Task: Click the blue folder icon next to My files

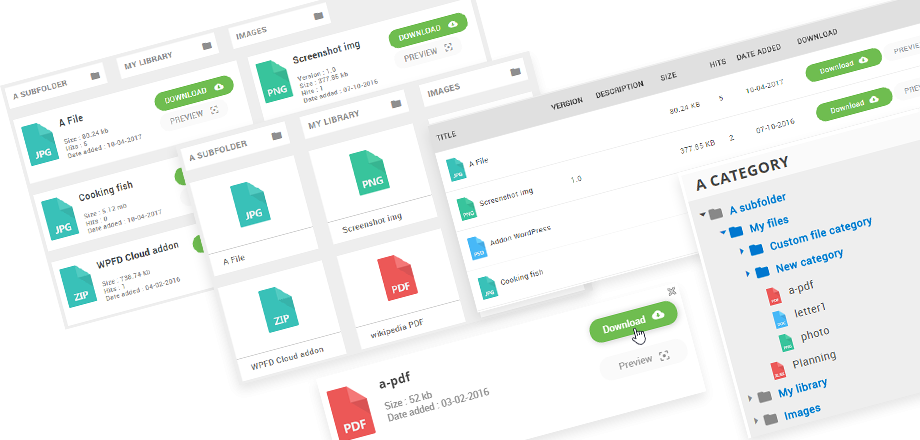Action: tap(736, 231)
